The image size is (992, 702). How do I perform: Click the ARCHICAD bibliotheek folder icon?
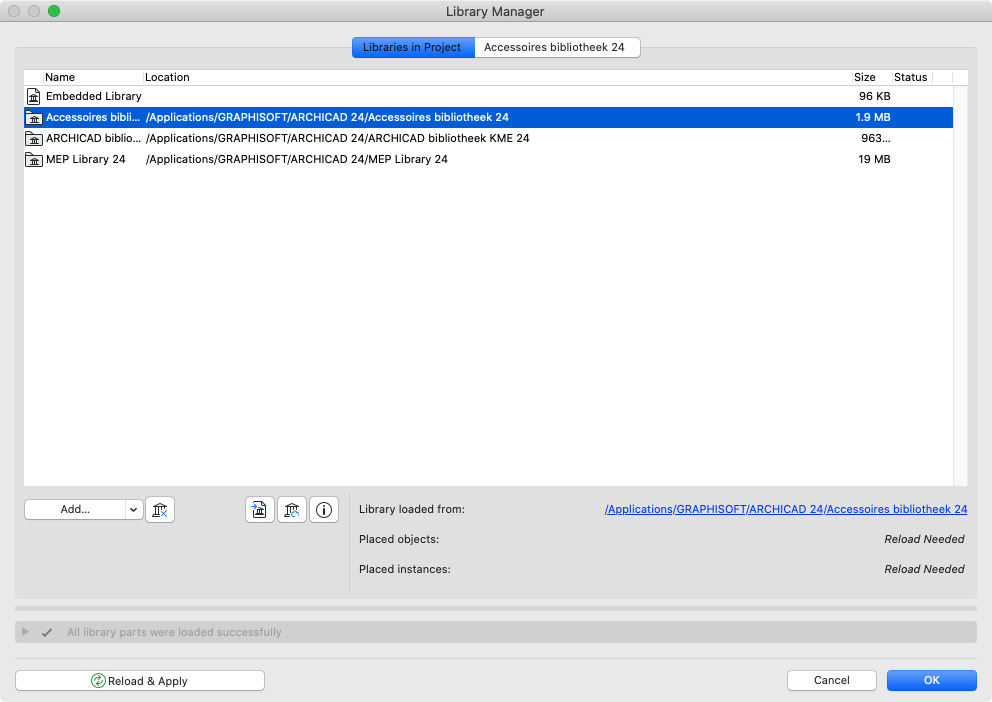click(x=34, y=138)
